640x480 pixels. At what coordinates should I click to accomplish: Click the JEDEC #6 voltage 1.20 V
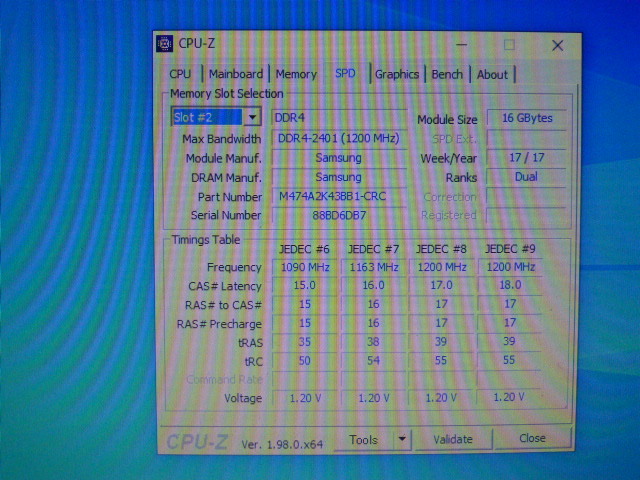coord(305,398)
